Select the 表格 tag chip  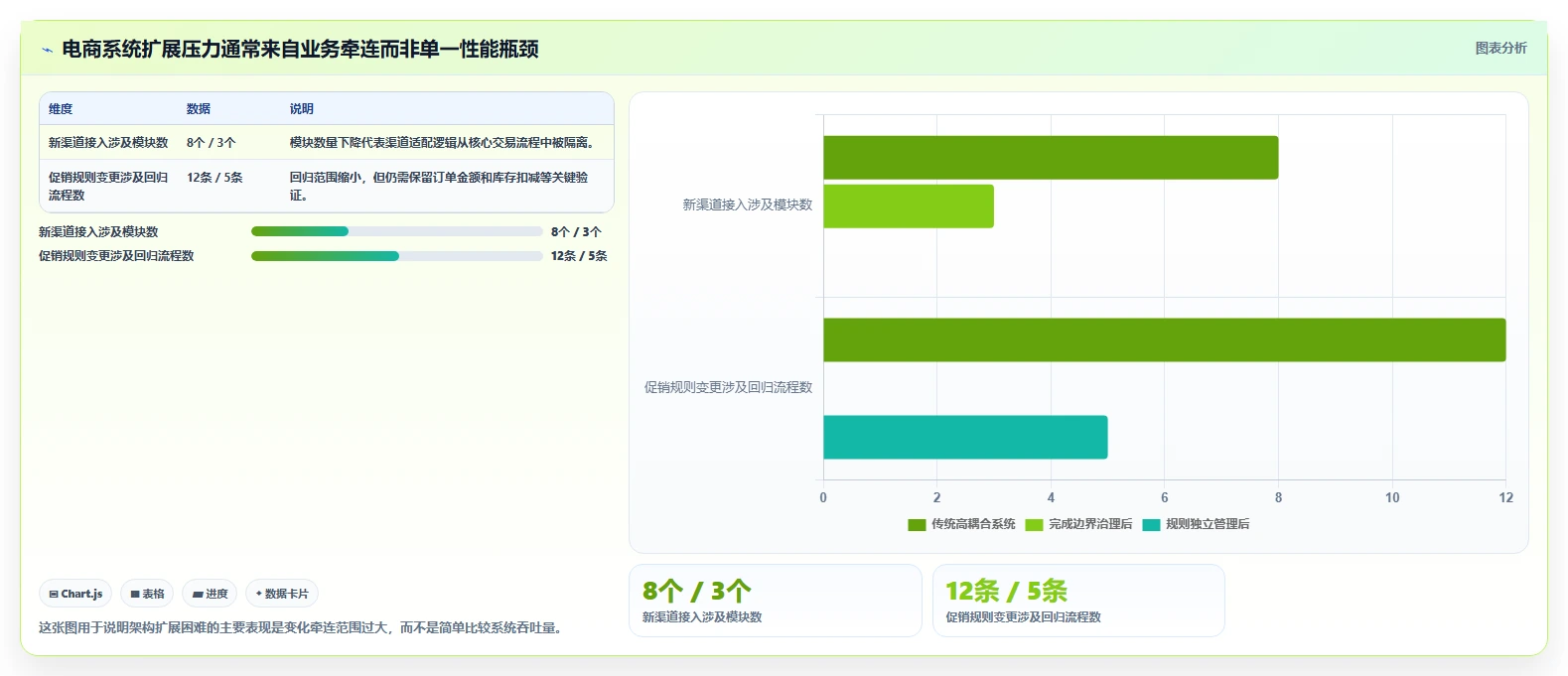(x=147, y=594)
